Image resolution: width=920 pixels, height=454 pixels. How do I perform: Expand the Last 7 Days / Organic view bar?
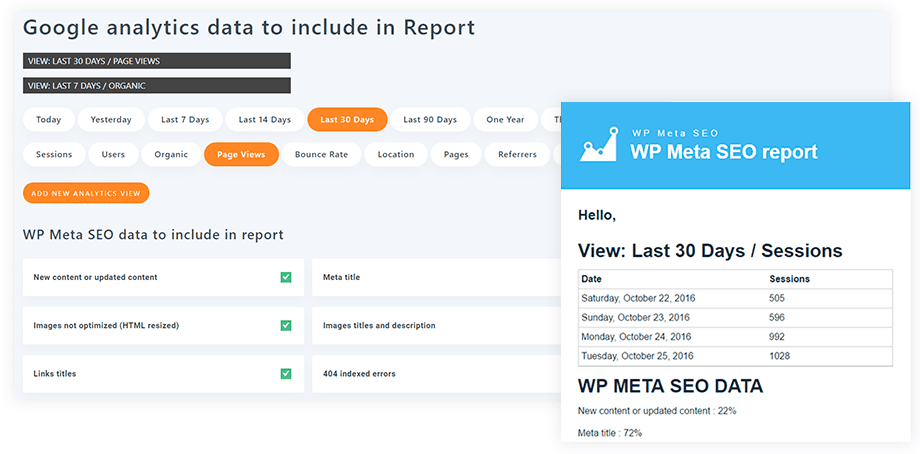click(156, 86)
